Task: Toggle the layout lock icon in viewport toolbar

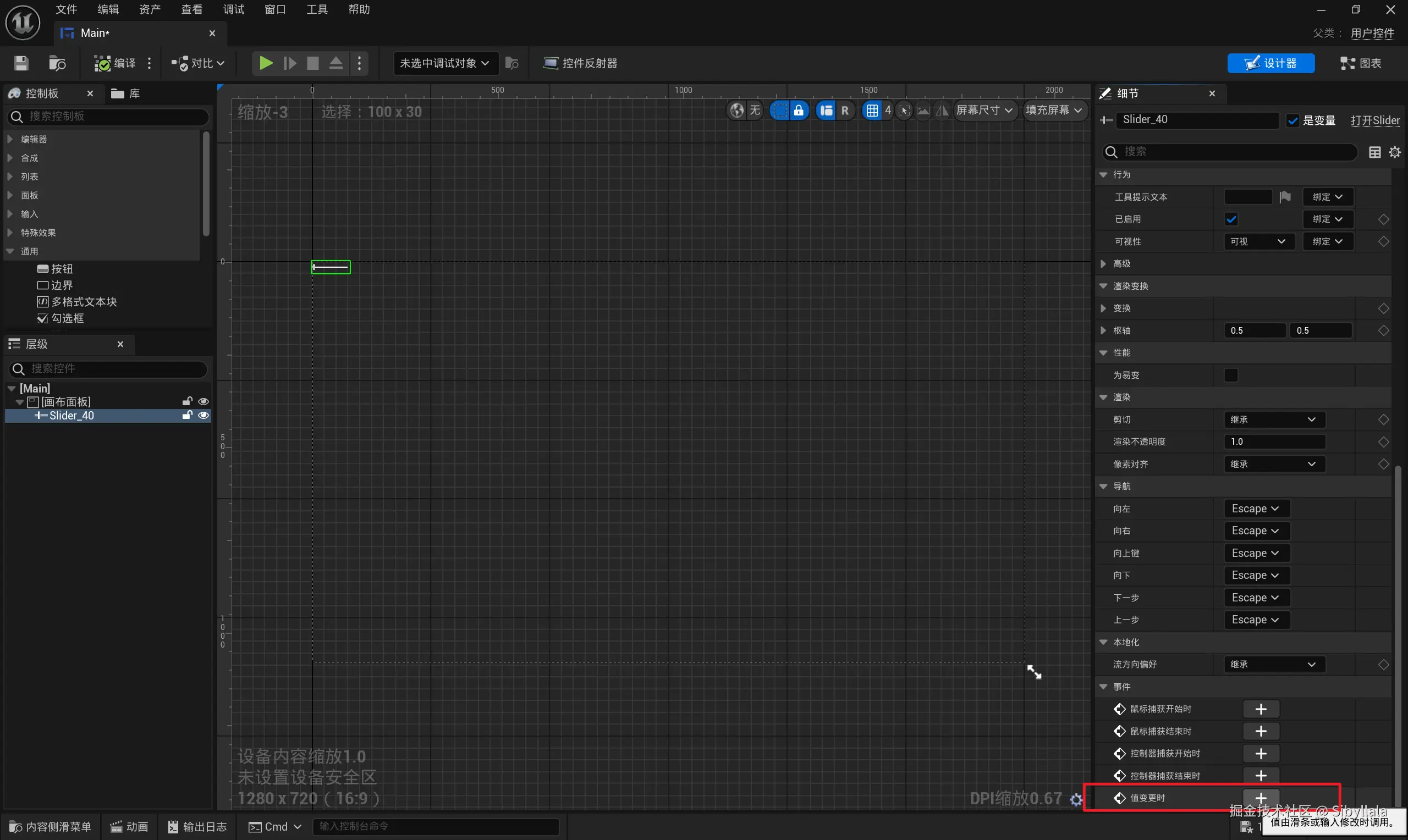Action: [x=798, y=110]
